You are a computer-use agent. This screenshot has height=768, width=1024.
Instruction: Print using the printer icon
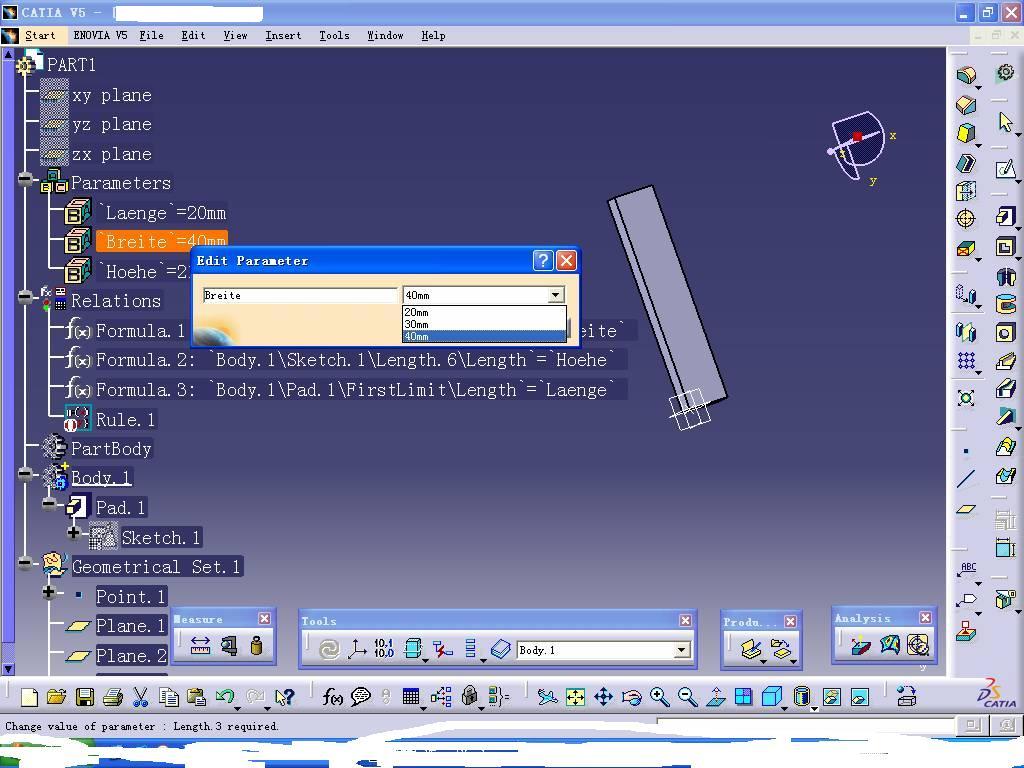pyautogui.click(x=113, y=697)
